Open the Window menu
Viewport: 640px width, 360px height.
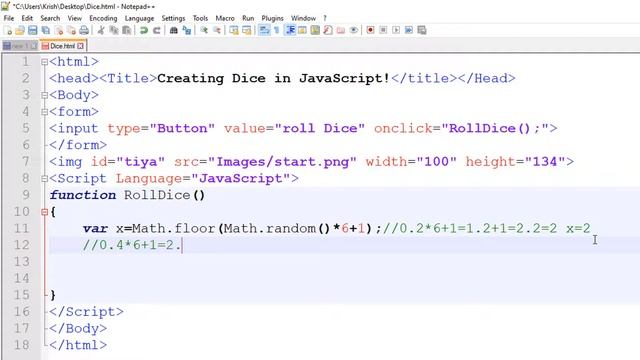[303, 18]
